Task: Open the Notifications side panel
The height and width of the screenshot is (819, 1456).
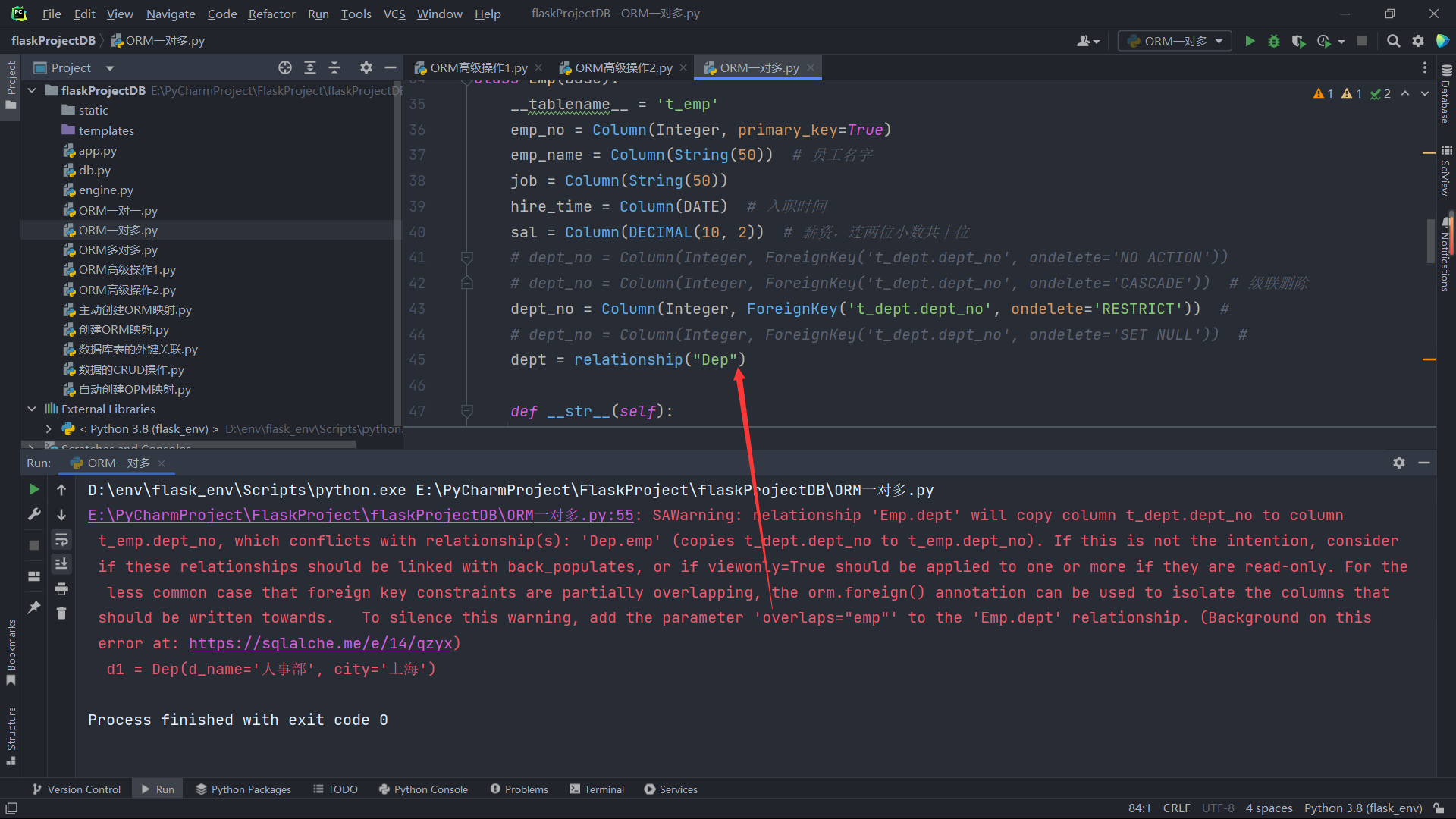Action: click(x=1446, y=254)
